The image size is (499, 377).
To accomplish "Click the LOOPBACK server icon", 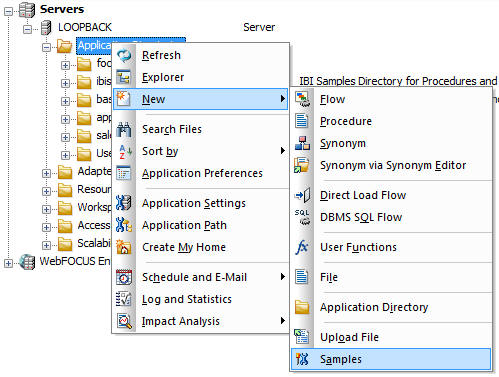I will point(46,27).
